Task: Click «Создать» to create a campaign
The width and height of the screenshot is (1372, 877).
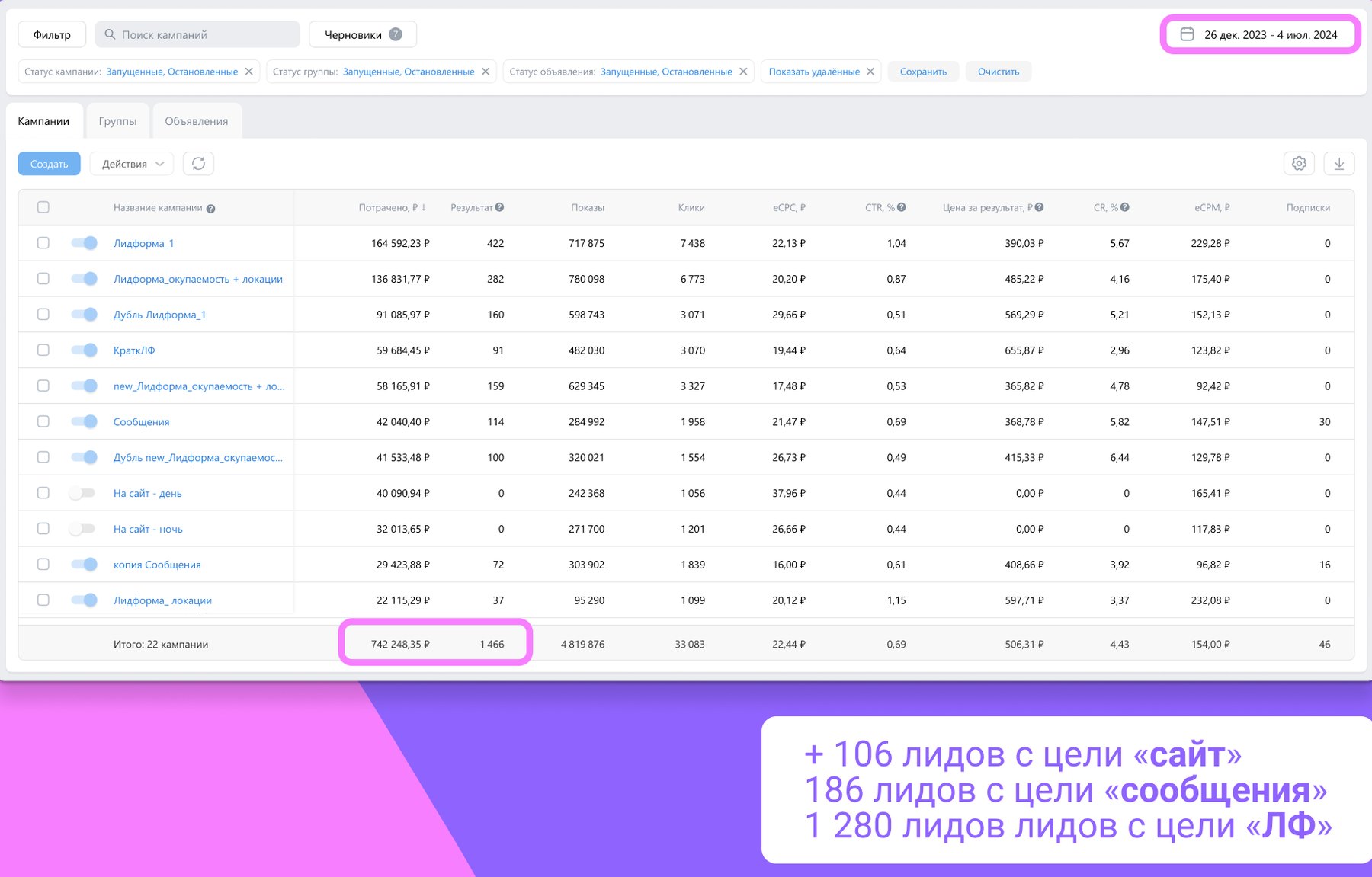Action: tap(49, 164)
